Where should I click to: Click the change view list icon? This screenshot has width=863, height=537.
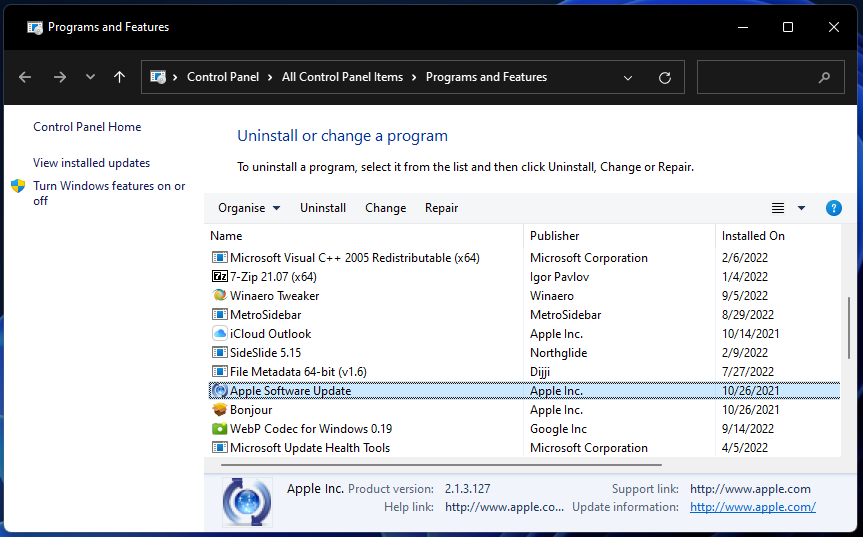pyautogui.click(x=778, y=208)
